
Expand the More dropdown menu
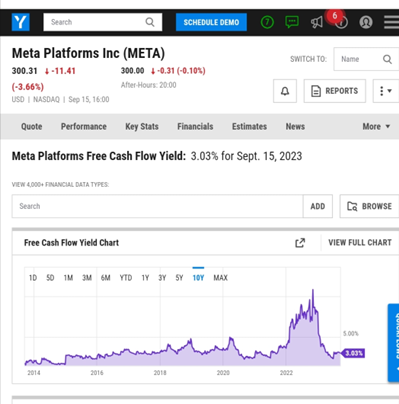376,126
